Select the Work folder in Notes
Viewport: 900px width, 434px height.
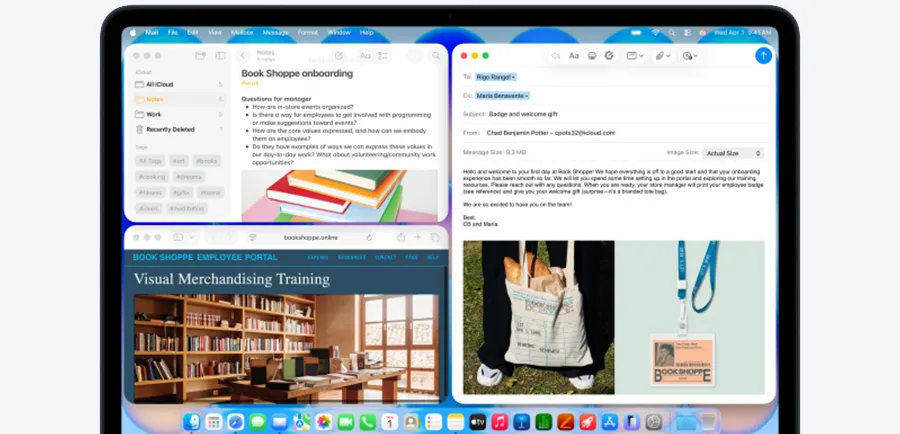point(154,114)
